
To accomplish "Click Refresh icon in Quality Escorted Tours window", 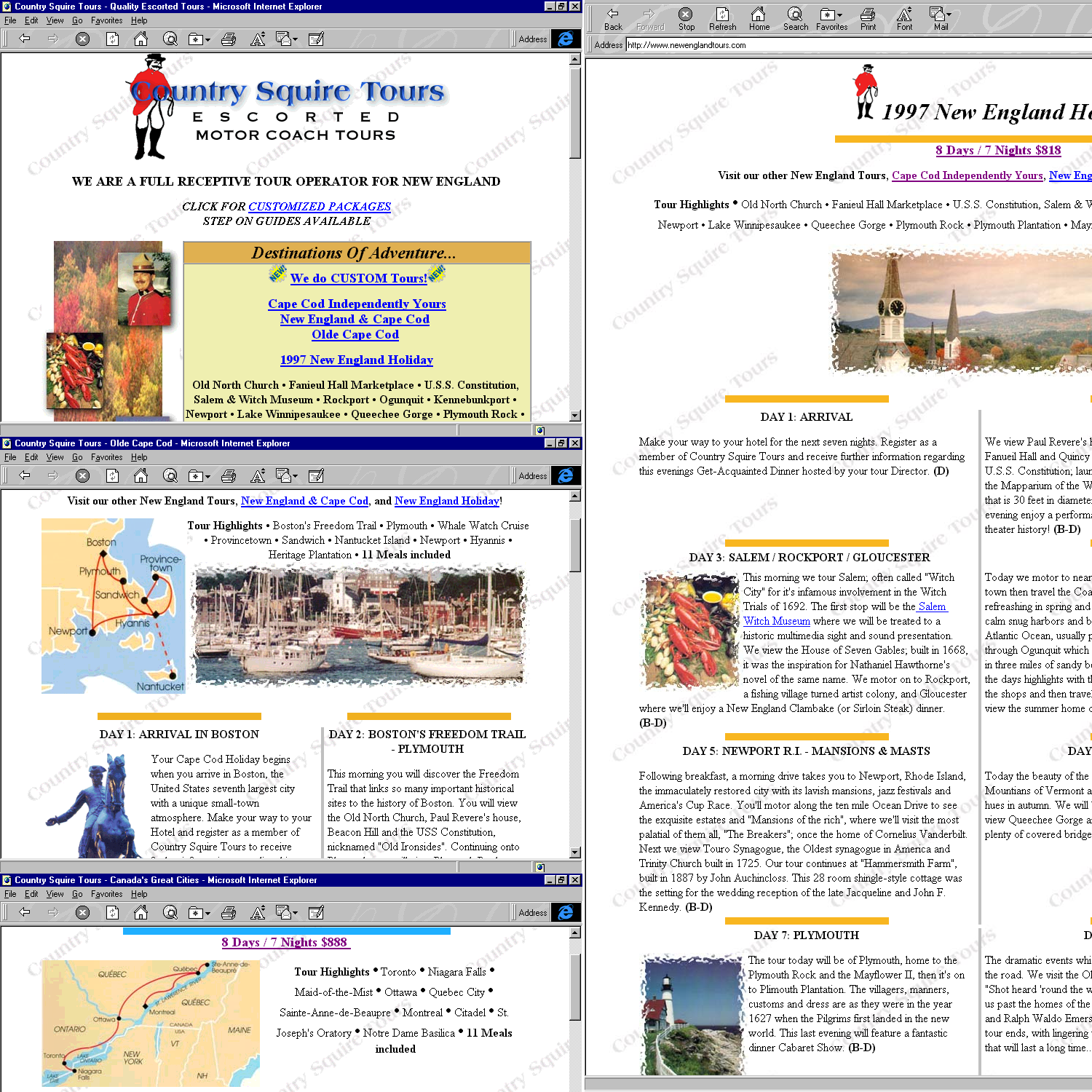I will [x=112, y=39].
